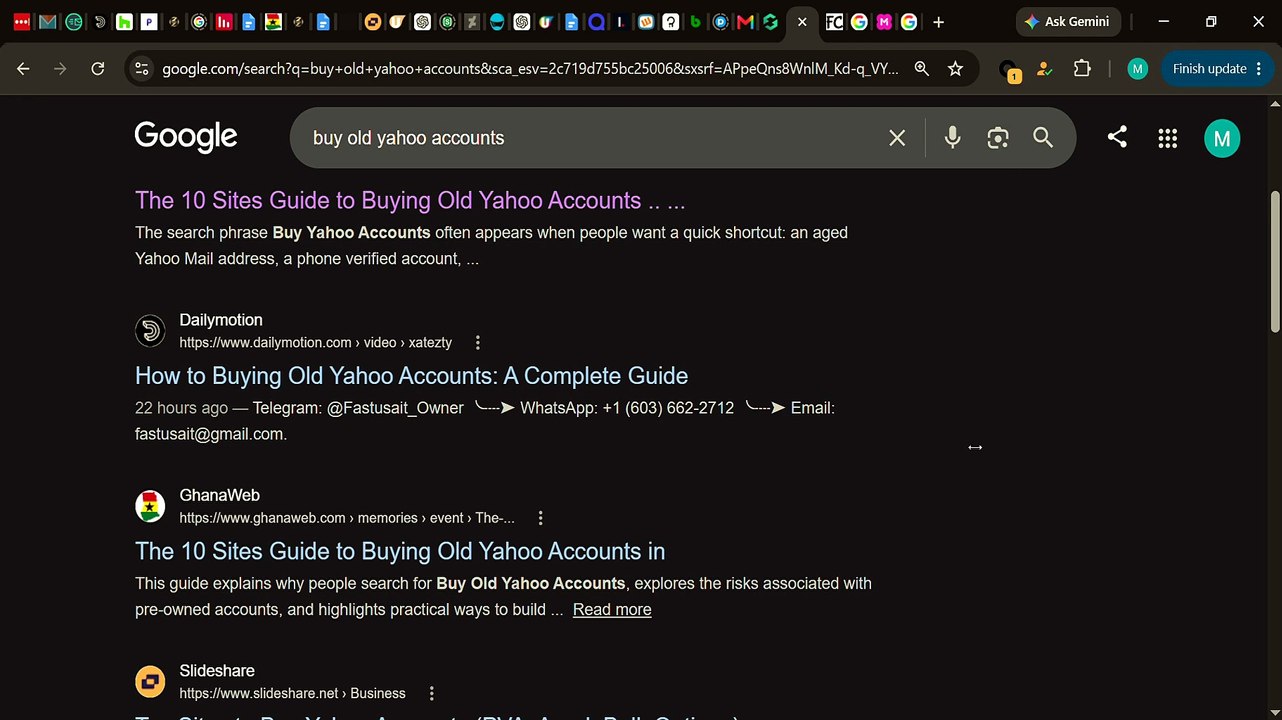This screenshot has height=720, width=1282.
Task: Open the Google apps grid
Action: click(1167, 138)
